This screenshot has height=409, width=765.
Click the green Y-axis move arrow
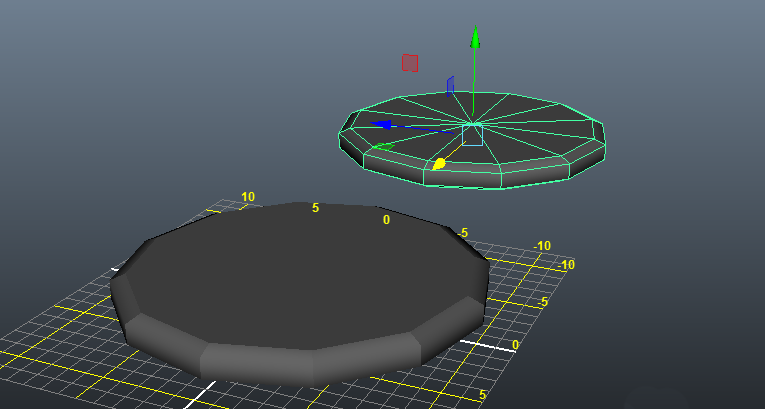click(475, 38)
